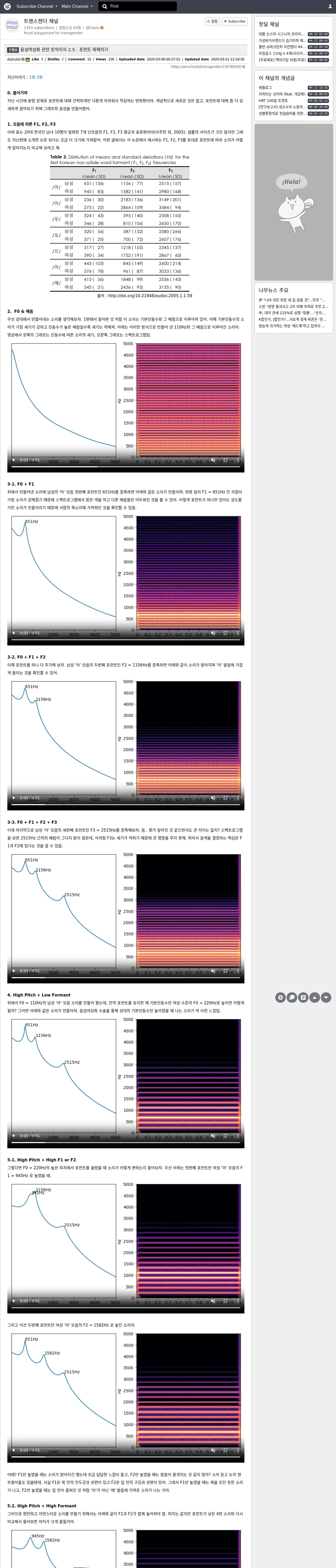Open more options on 3-1 F0 + F1 video
The height and width of the screenshot is (1568, 336).
tap(238, 633)
